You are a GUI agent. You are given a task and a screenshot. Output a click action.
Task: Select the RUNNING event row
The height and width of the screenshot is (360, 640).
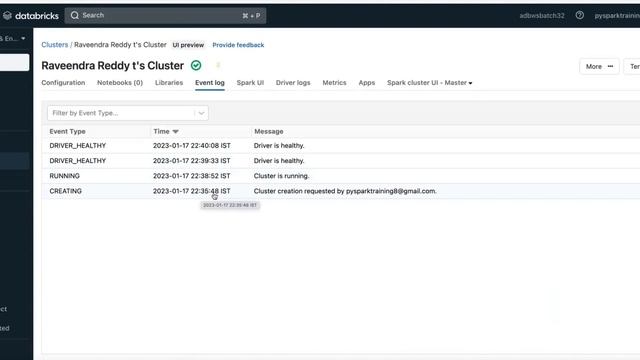point(341,176)
